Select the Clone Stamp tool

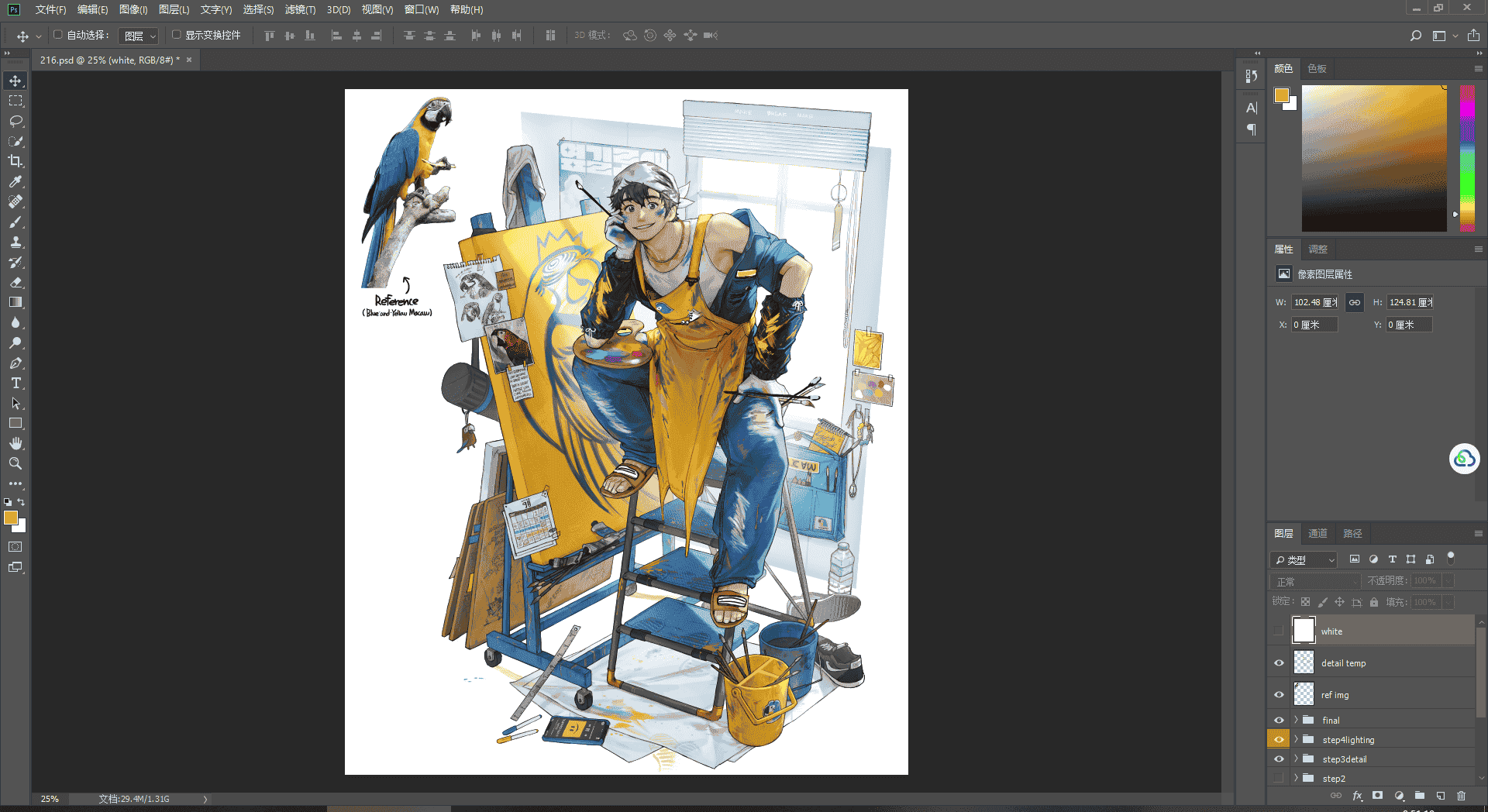tap(15, 242)
